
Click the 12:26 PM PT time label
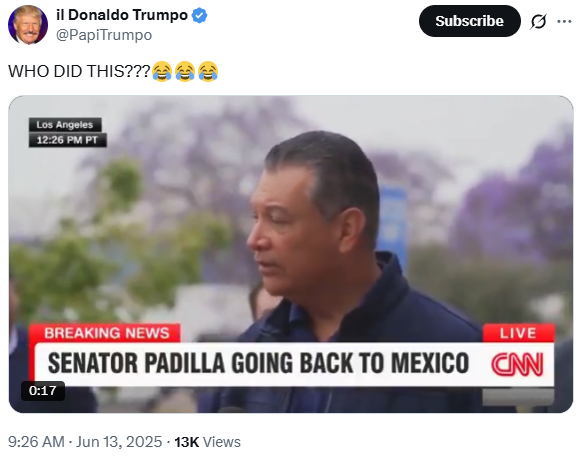point(67,140)
